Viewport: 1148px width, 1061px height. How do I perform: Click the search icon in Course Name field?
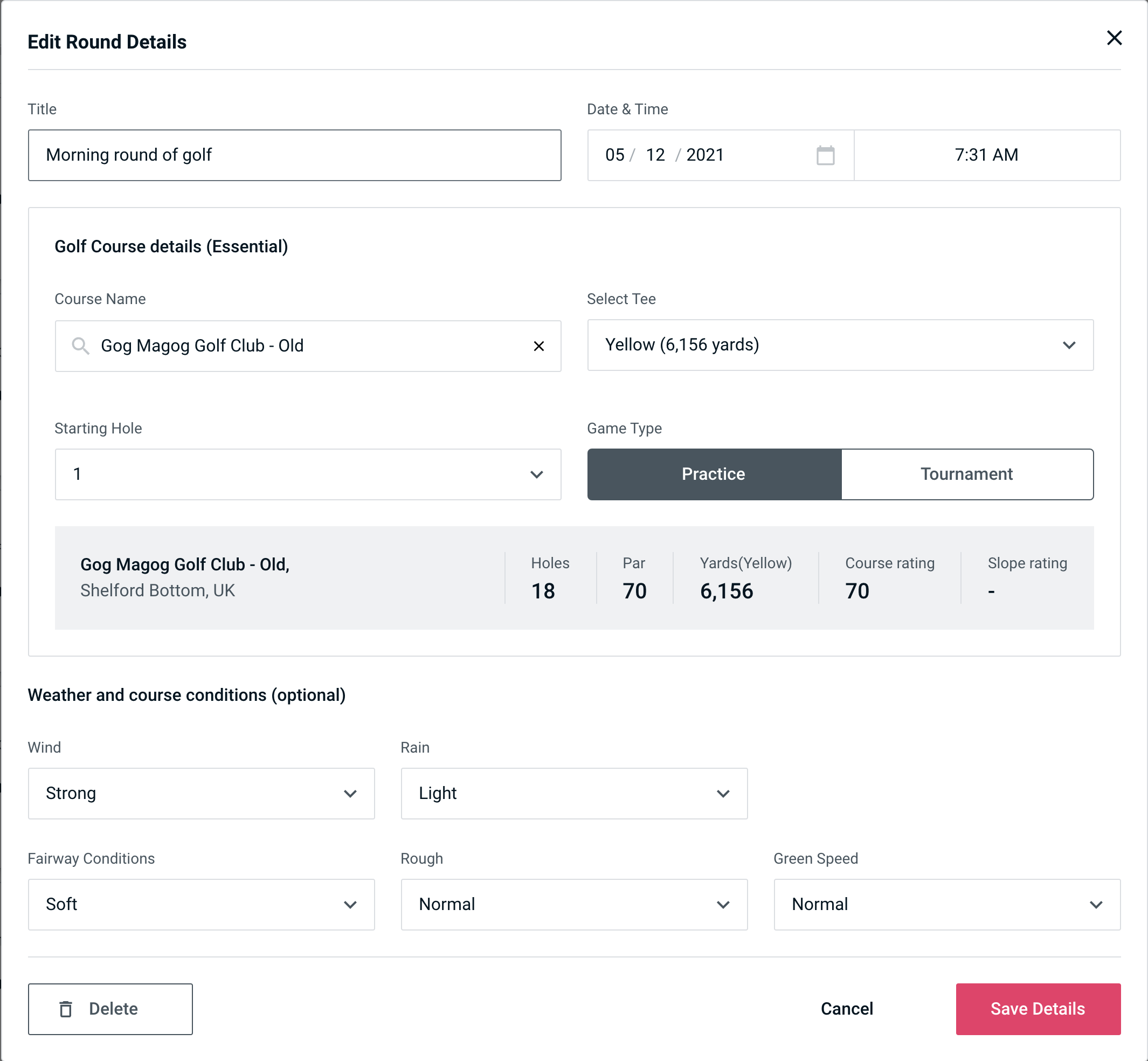point(80,346)
